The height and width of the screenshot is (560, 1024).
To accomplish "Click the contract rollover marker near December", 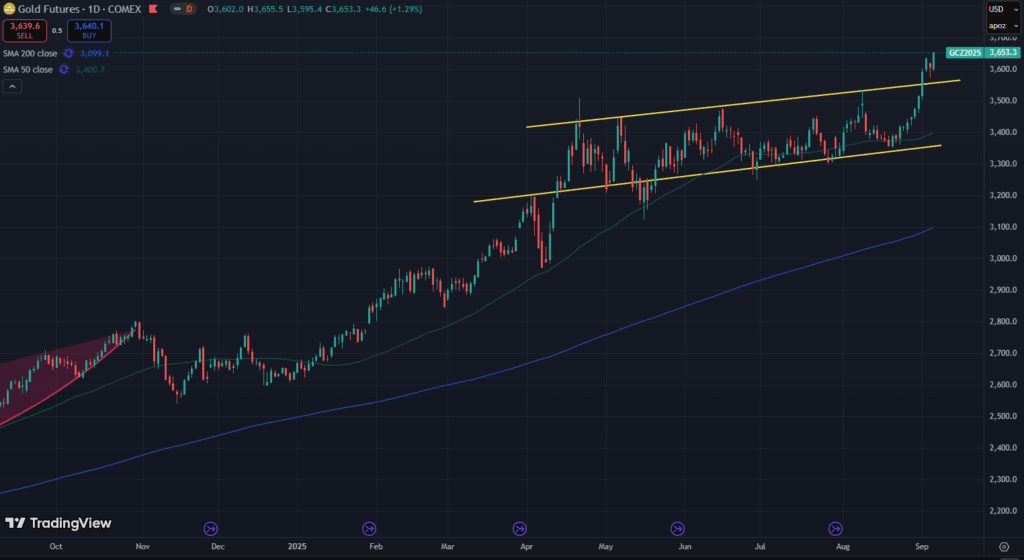I will pos(210,528).
